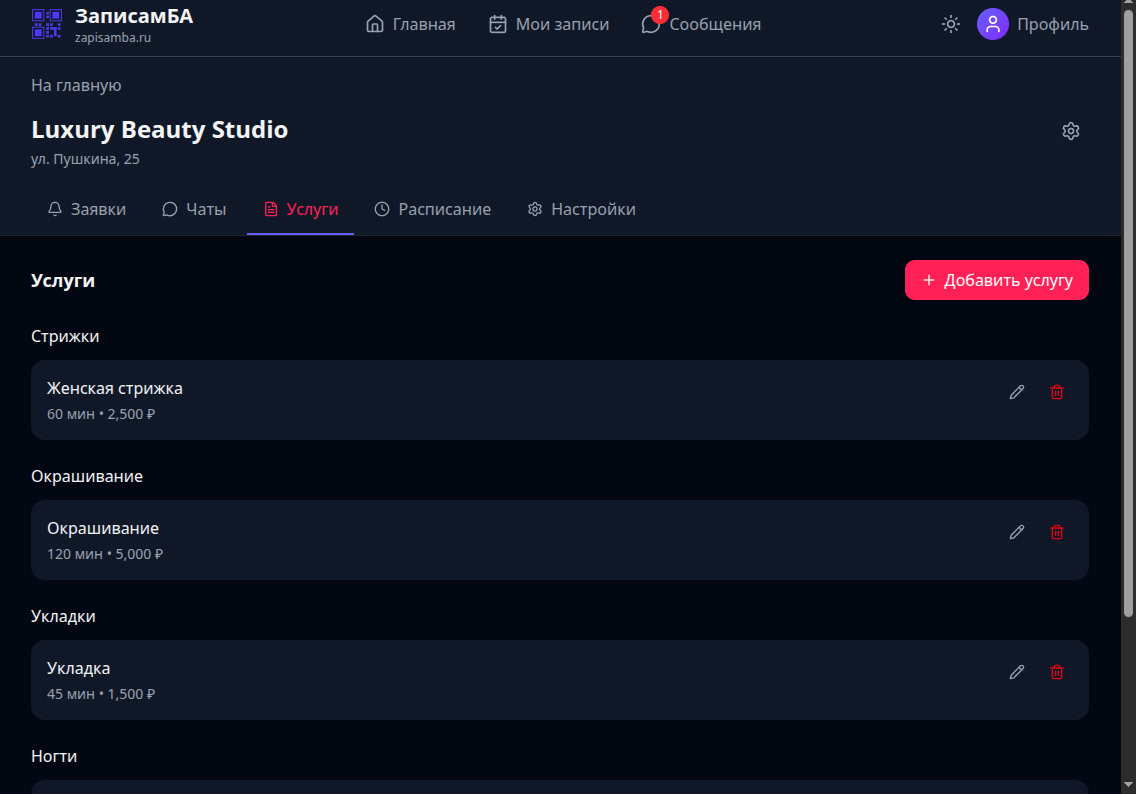Select the Женская стрижка service name
This screenshot has width=1136, height=795.
click(x=114, y=388)
